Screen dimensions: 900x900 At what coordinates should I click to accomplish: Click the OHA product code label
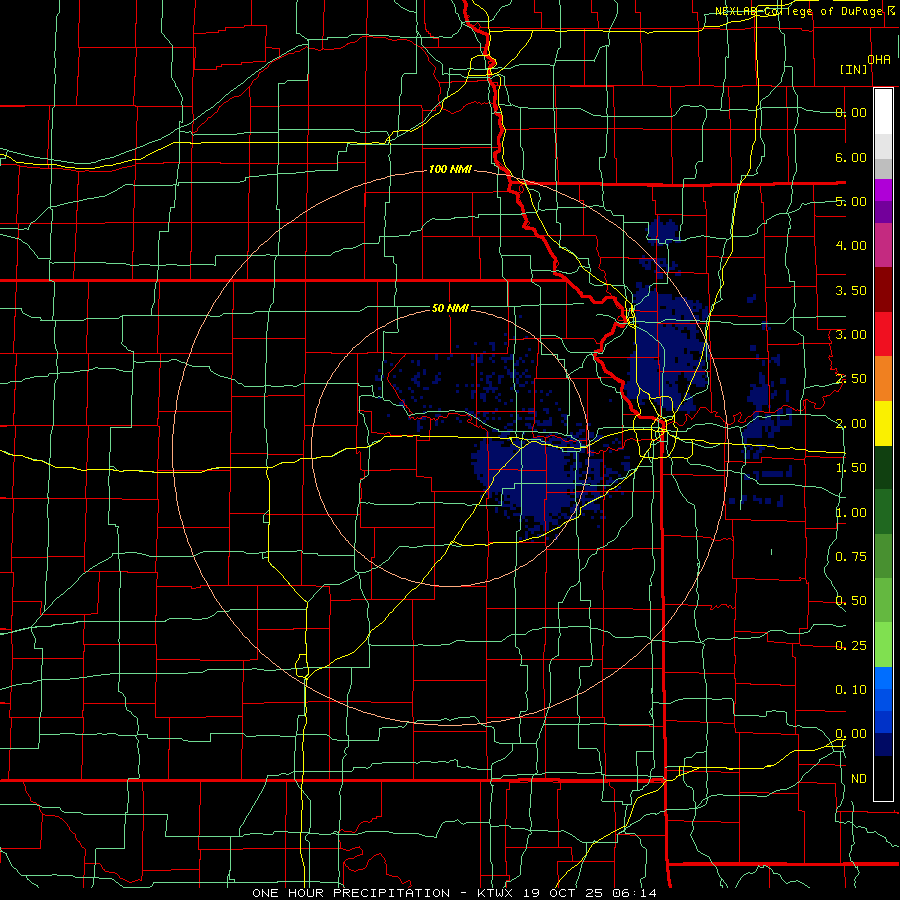[879, 59]
